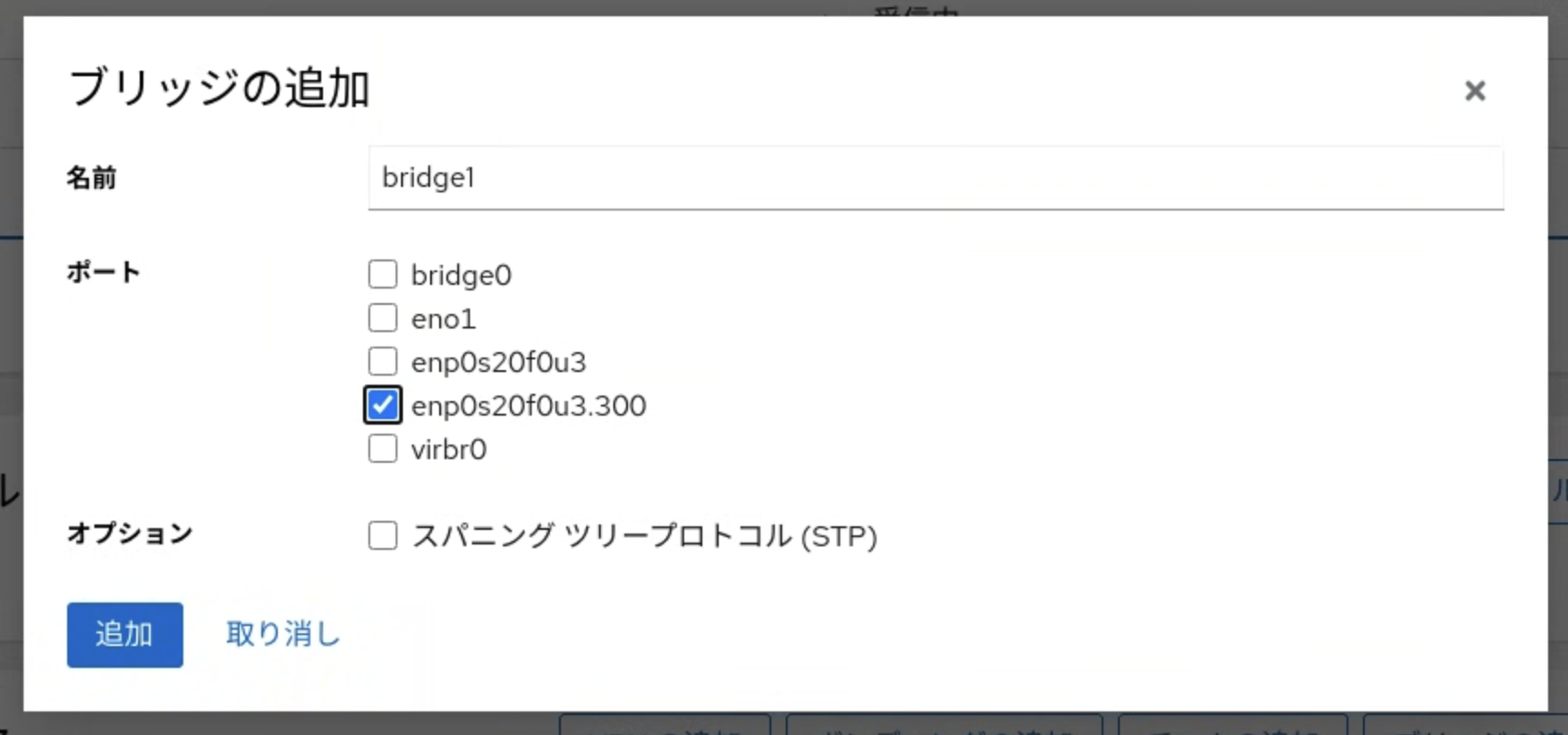Click the partially visible button behind the dialog bottom-left

(665, 728)
